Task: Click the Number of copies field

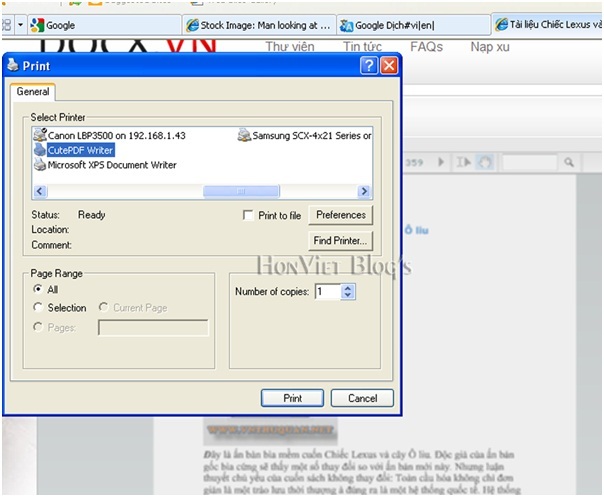Action: tap(328, 292)
